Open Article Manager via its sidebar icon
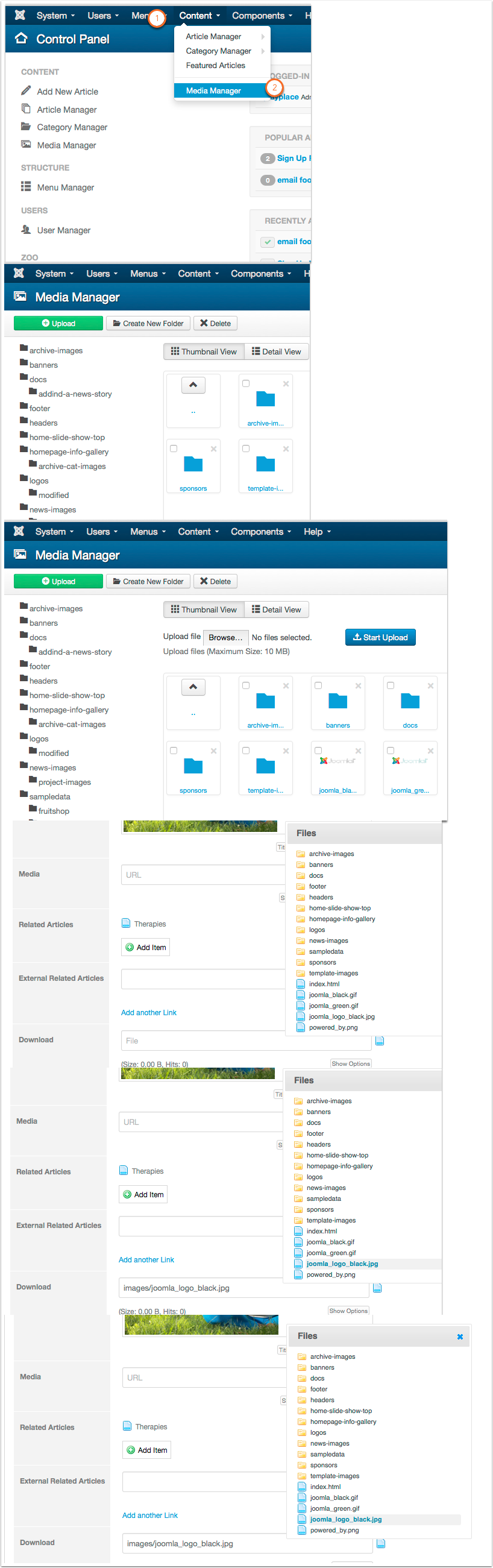493x1568 pixels. 25,109
